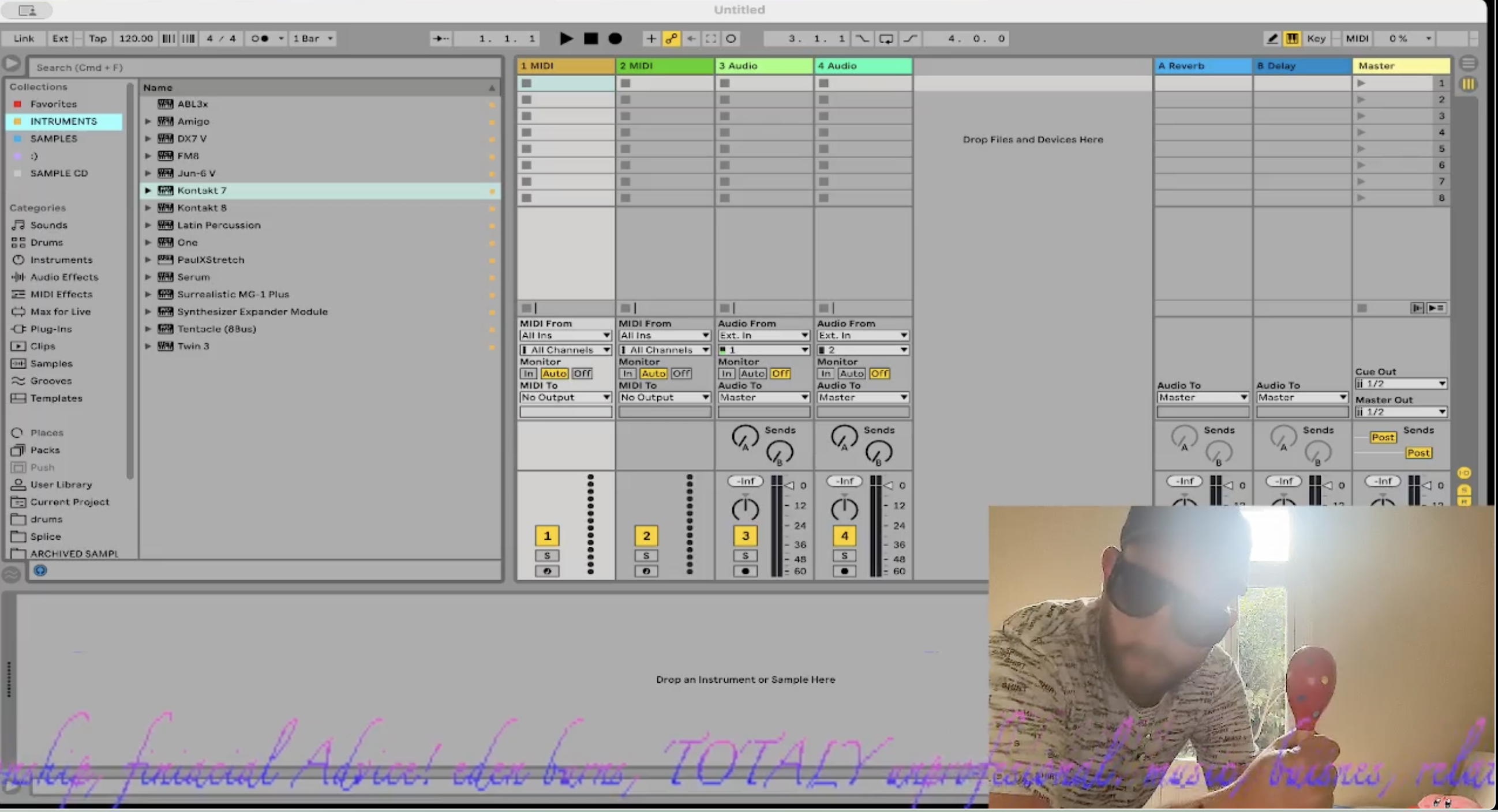
Task: Click the Automation Arm icon
Action: tap(671, 39)
